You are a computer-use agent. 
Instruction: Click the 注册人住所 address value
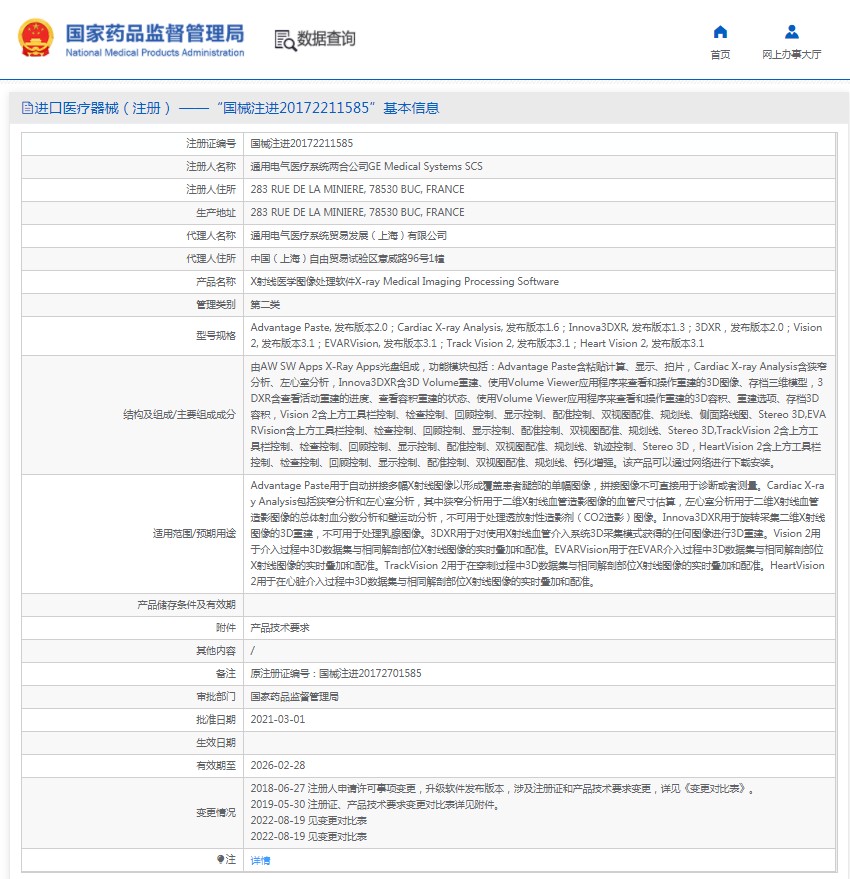pos(357,189)
